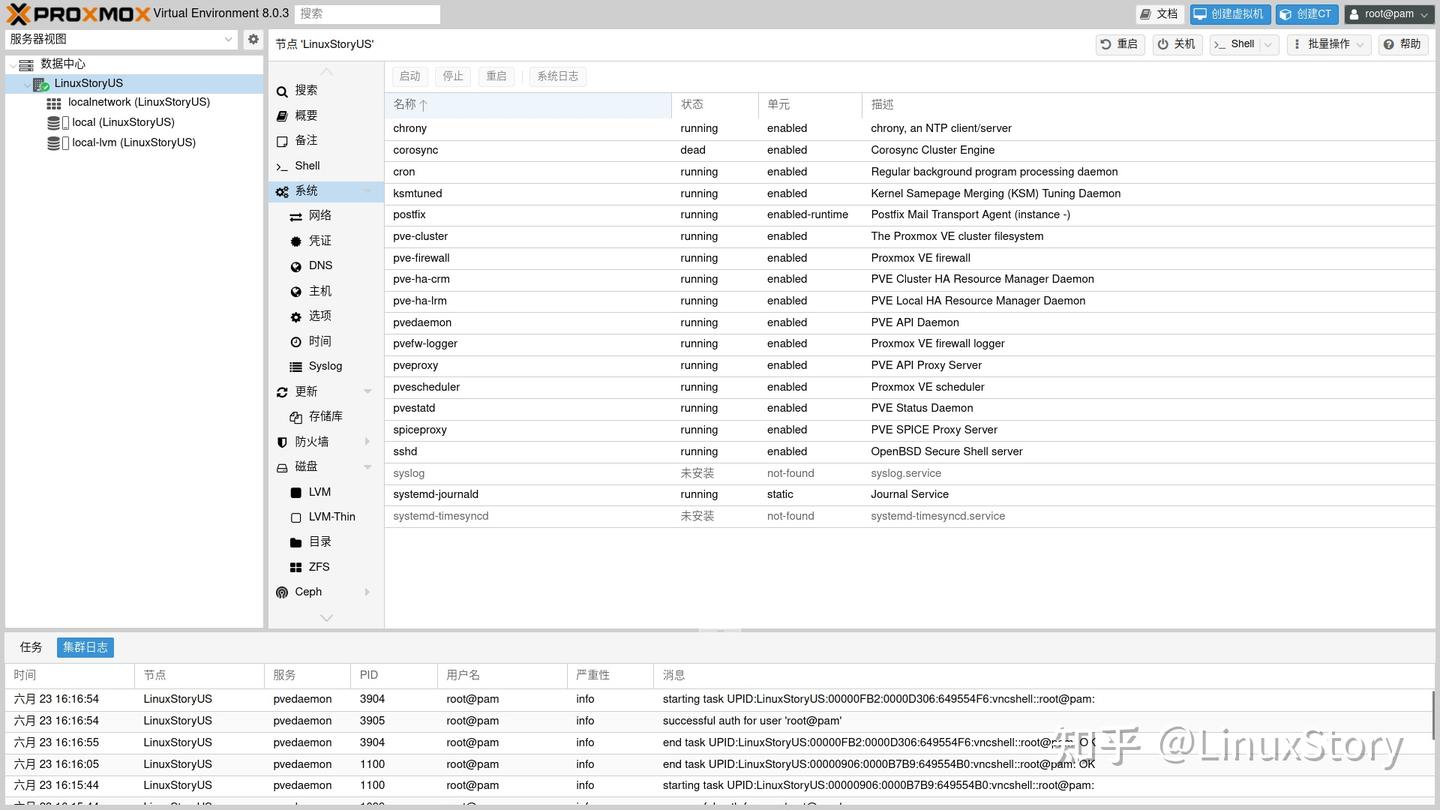Viewport: 1440px width, 810px height.
Task: Open the 服务器视图 view selector dropdown
Action: click(x=227, y=39)
